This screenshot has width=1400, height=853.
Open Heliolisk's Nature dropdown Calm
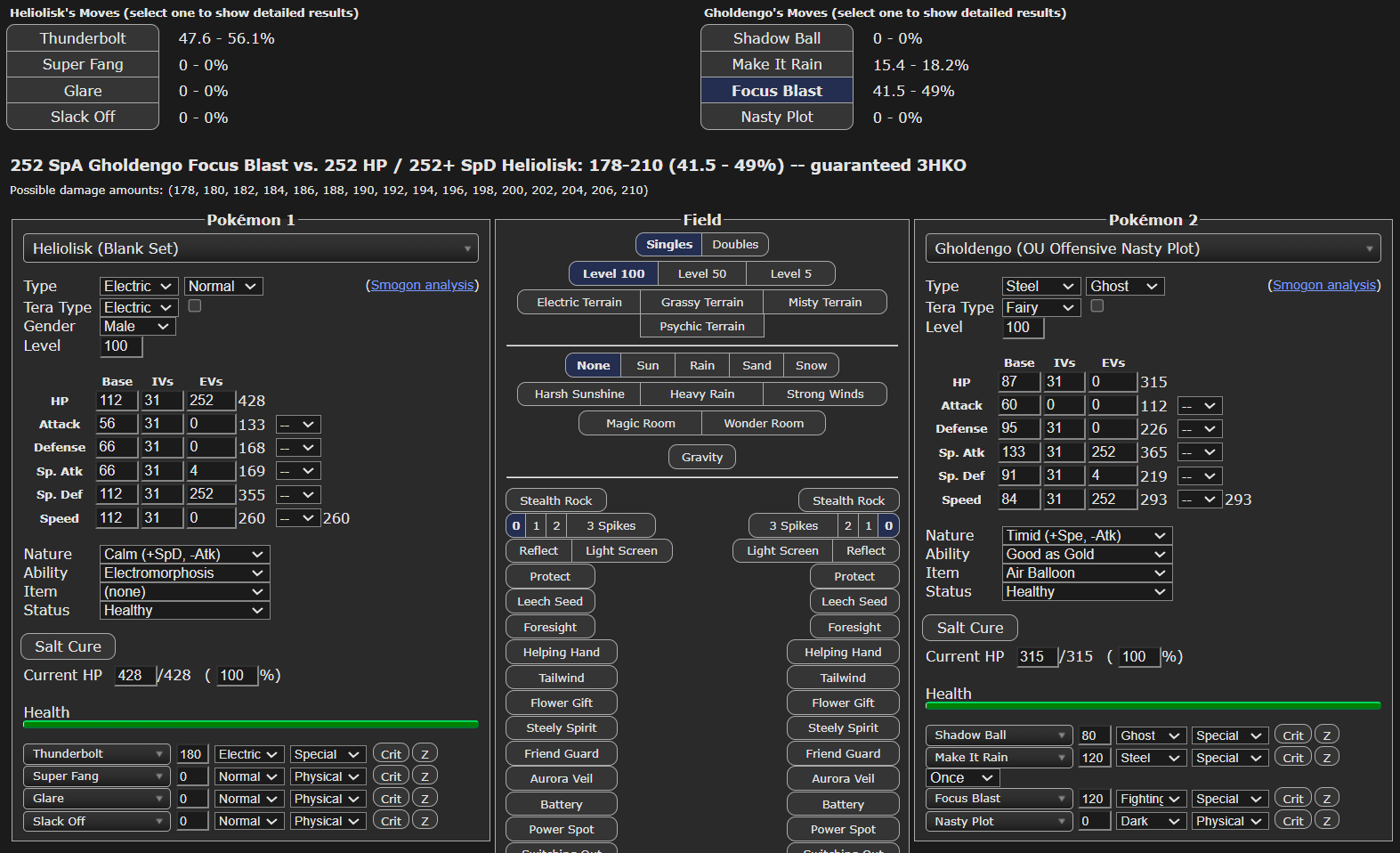click(x=185, y=554)
